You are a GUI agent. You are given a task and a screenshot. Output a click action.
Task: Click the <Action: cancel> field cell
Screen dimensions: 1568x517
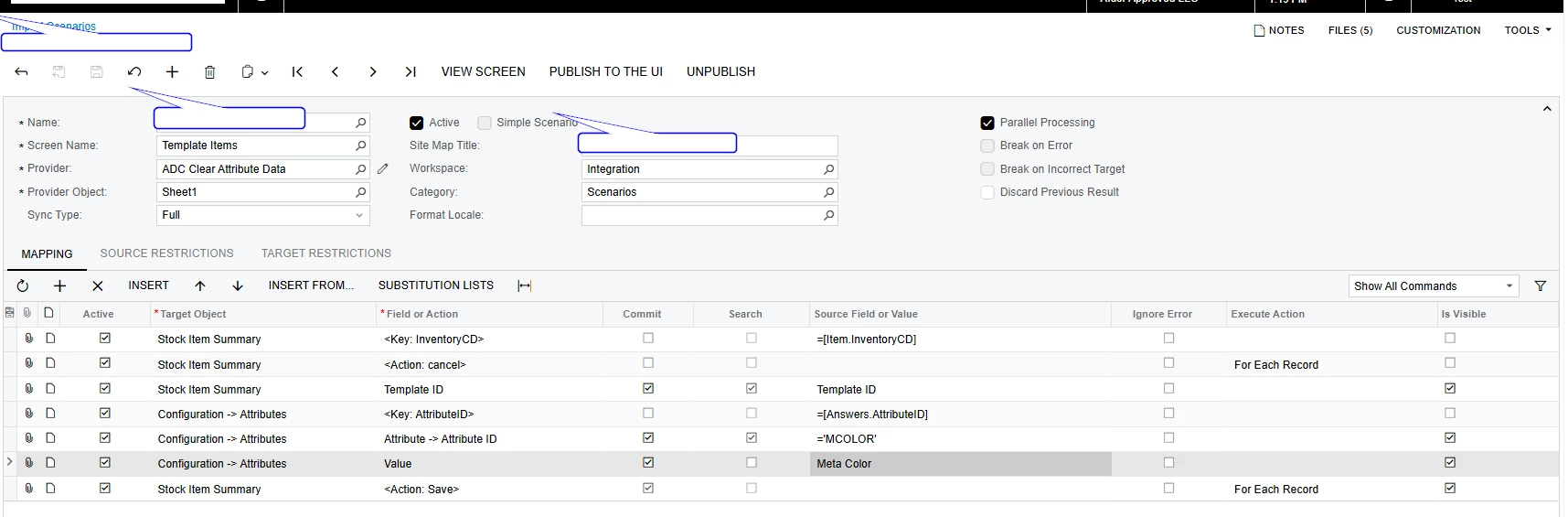[489, 365]
